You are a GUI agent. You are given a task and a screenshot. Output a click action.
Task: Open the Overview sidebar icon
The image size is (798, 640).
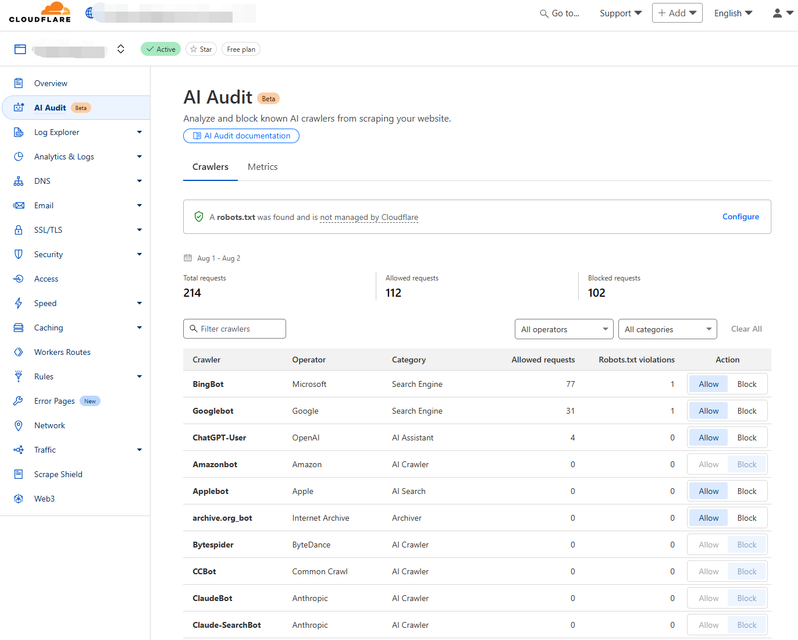pyautogui.click(x=19, y=83)
